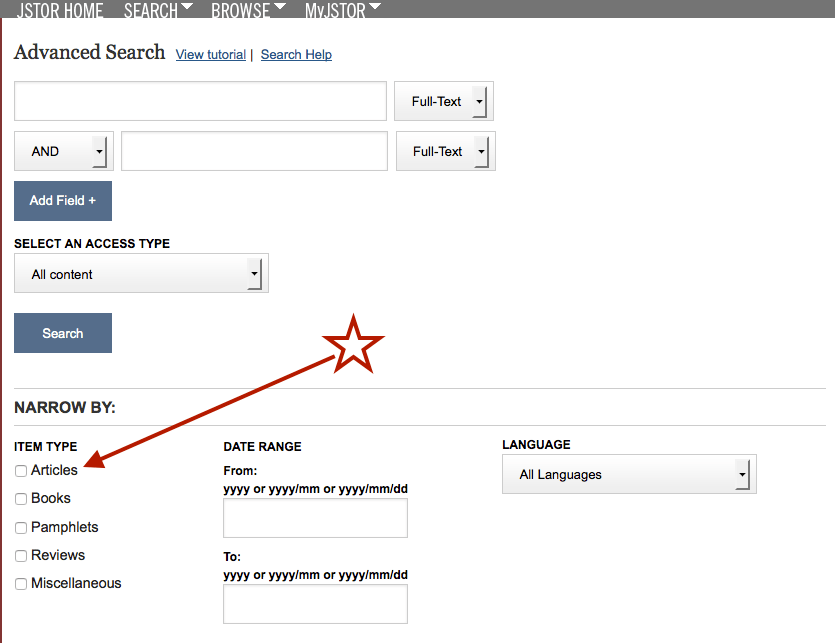The width and height of the screenshot is (835, 643).
Task: Expand the AND boolean operator dropdown
Action: pyautogui.click(x=62, y=150)
